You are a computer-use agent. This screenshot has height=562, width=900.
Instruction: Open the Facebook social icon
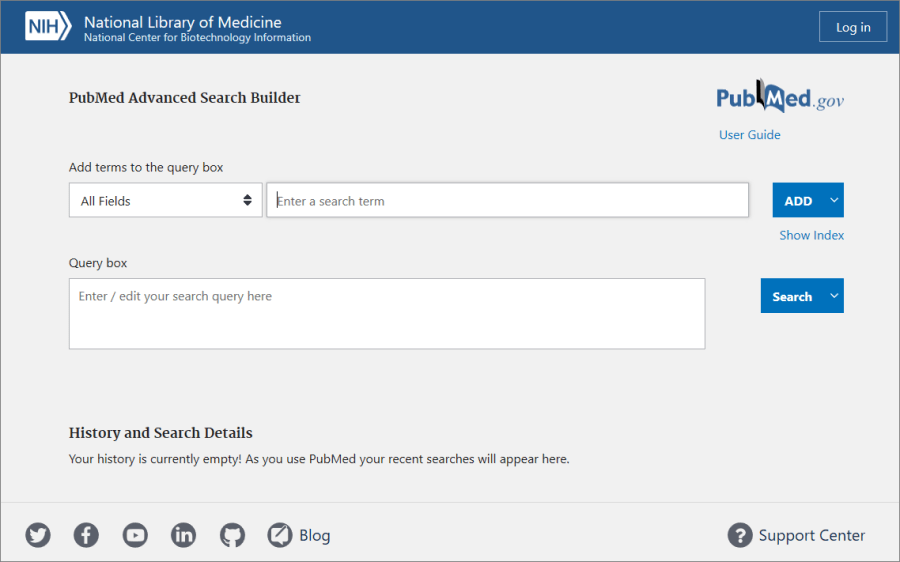point(86,535)
